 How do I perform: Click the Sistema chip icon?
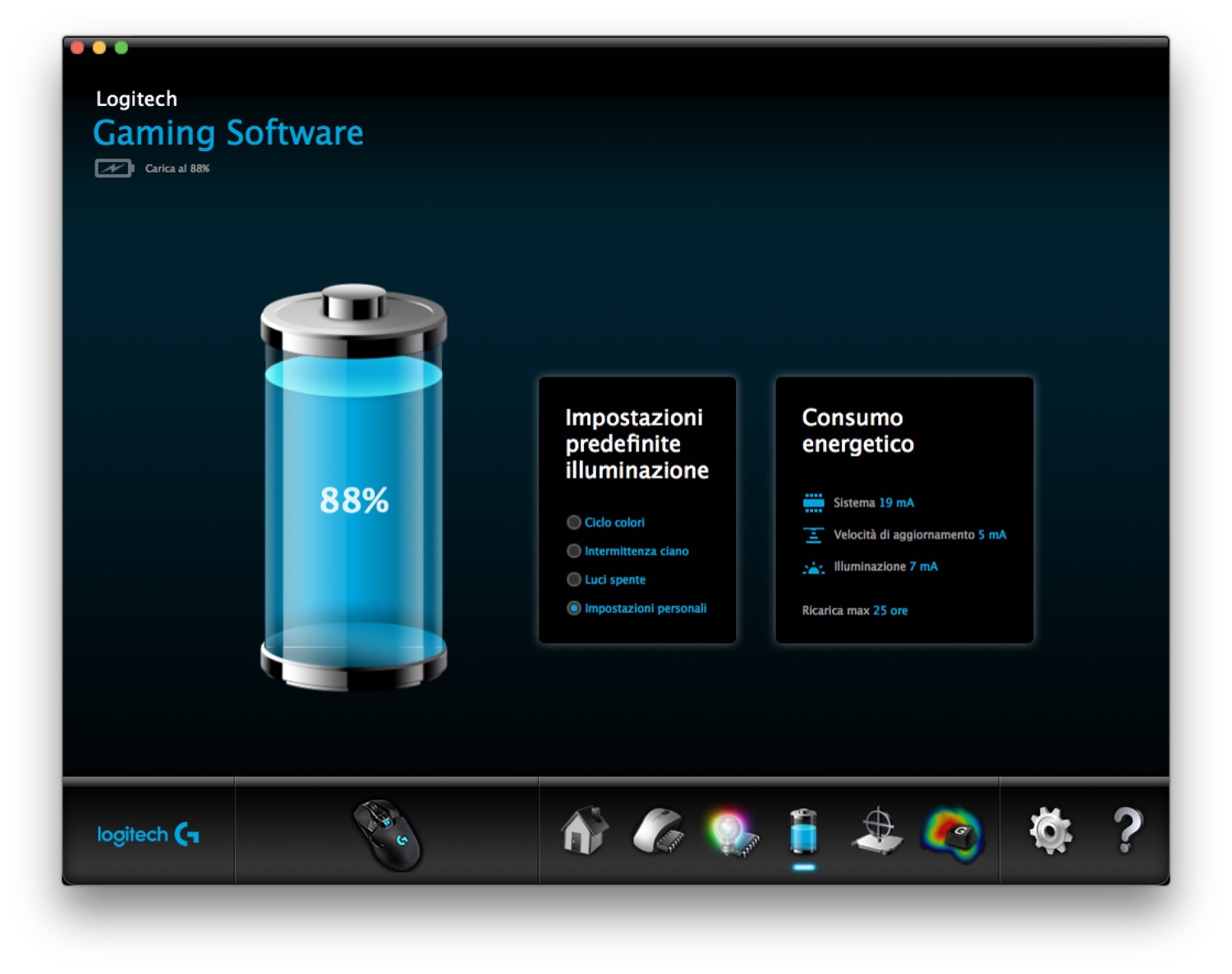point(813,503)
